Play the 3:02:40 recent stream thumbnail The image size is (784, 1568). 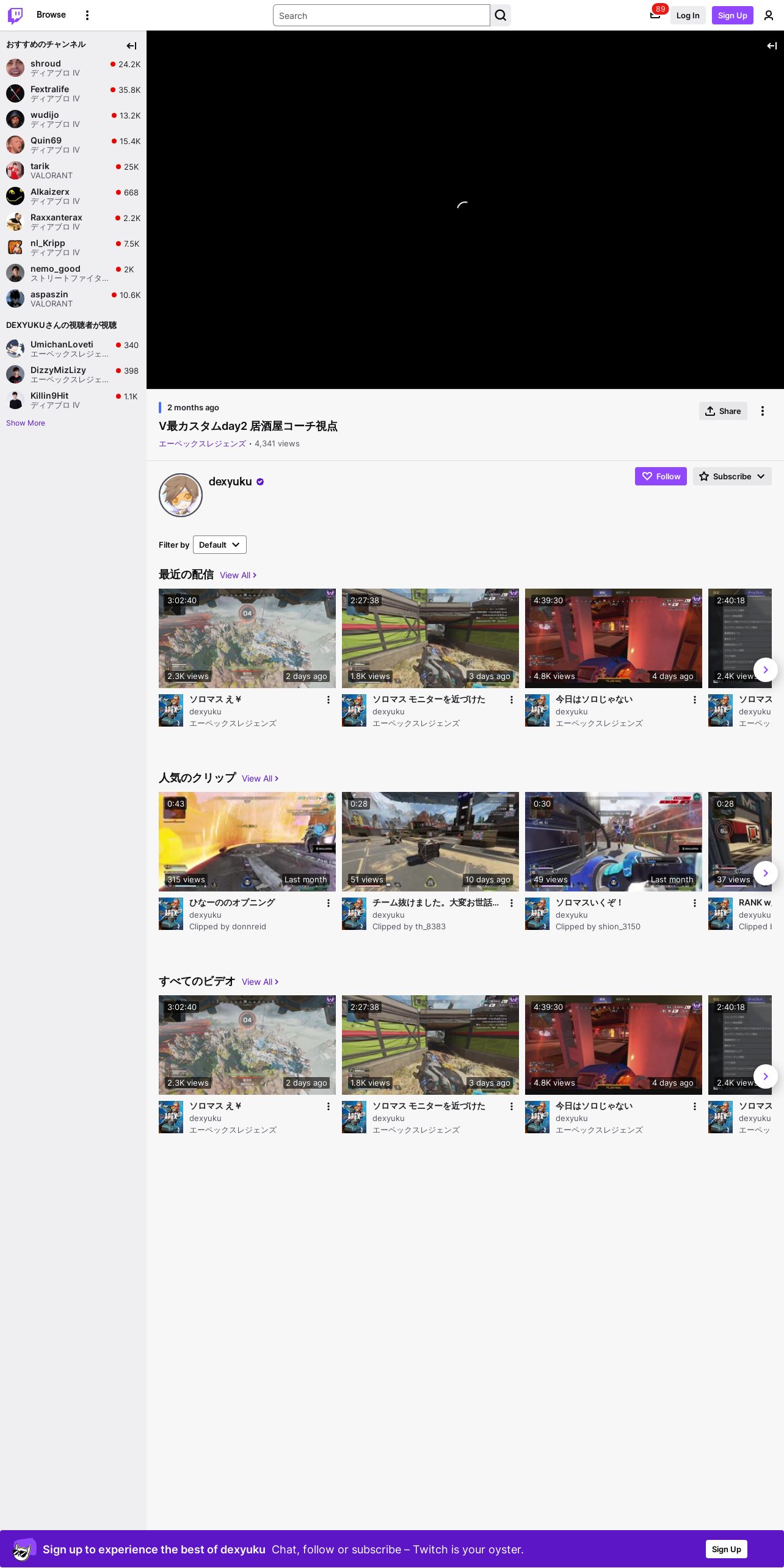pos(247,638)
